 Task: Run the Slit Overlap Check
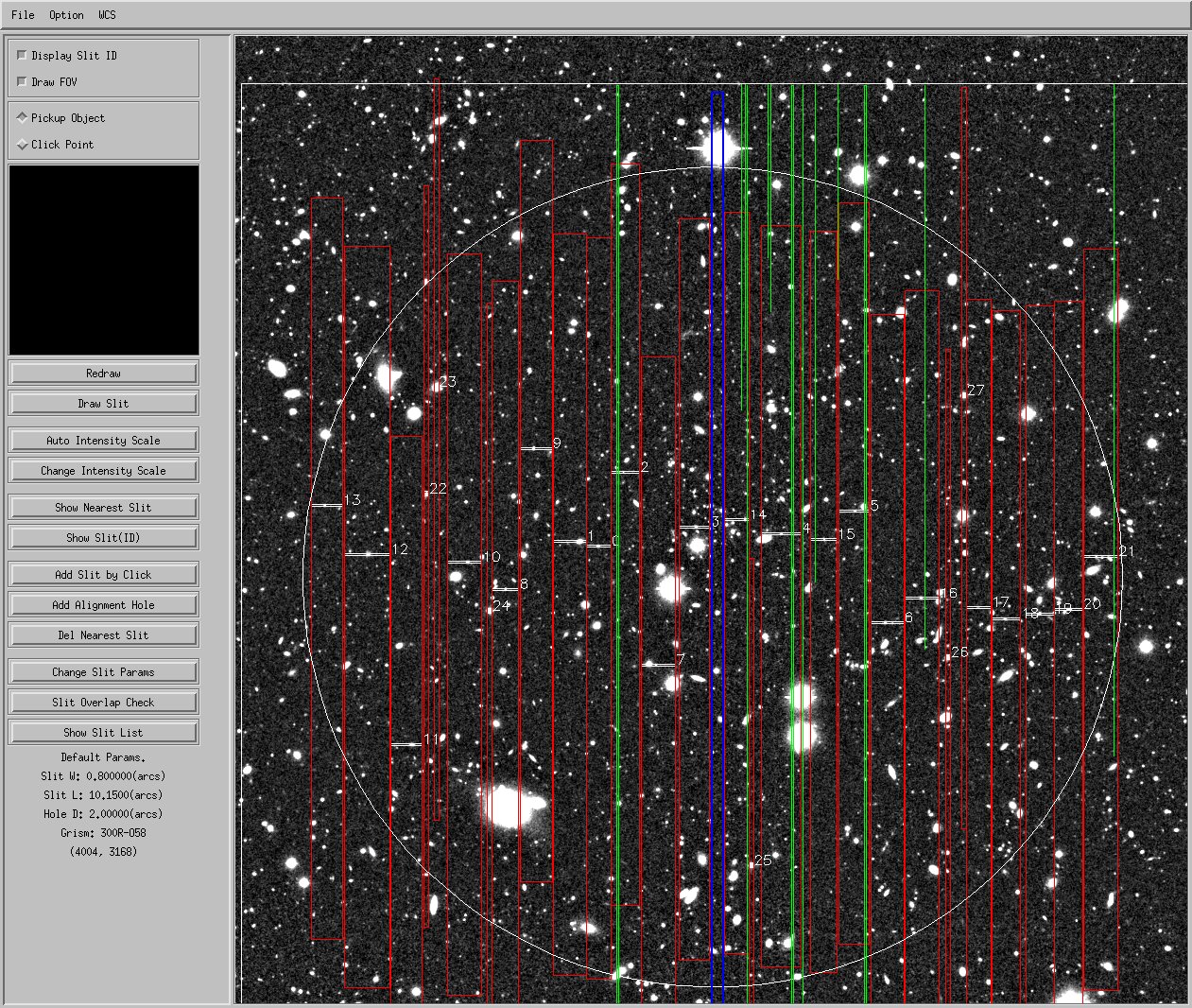[x=103, y=702]
